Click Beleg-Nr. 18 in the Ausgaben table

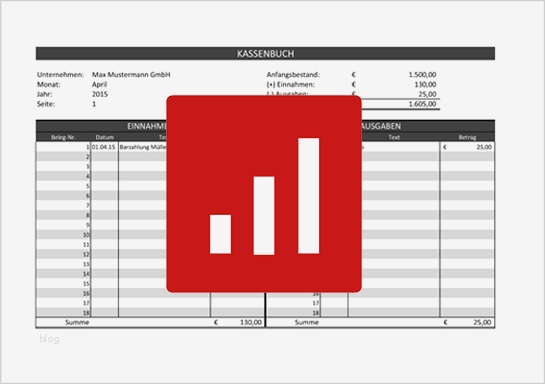pos(316,312)
